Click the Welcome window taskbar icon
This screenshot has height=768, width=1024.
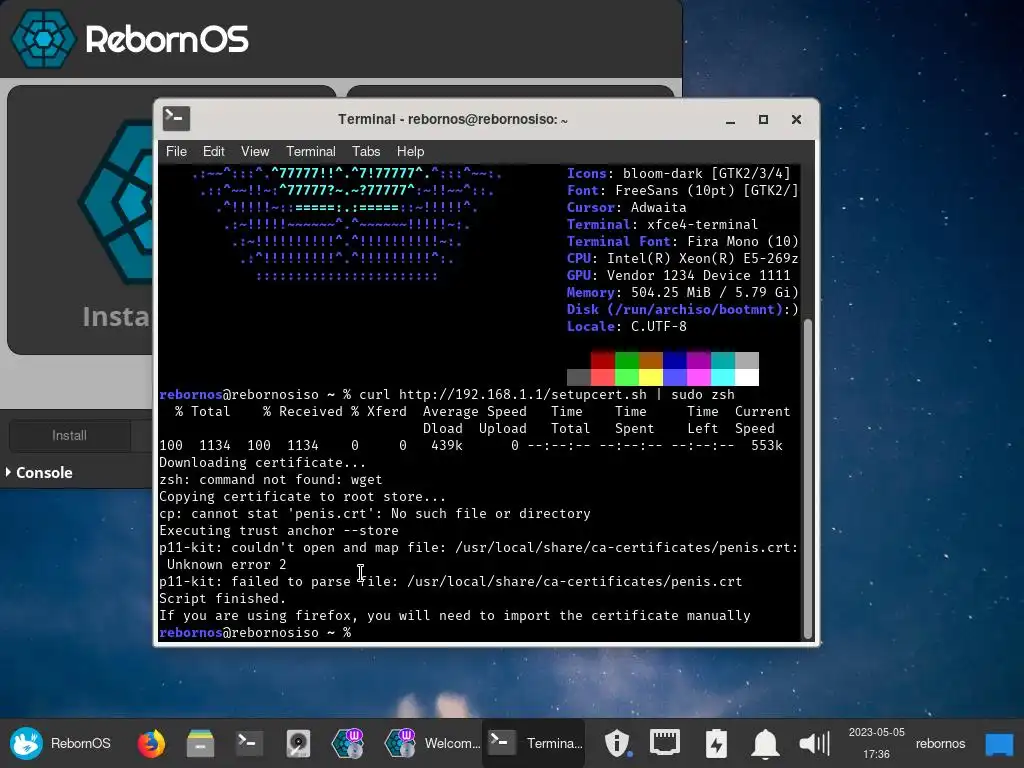400,743
